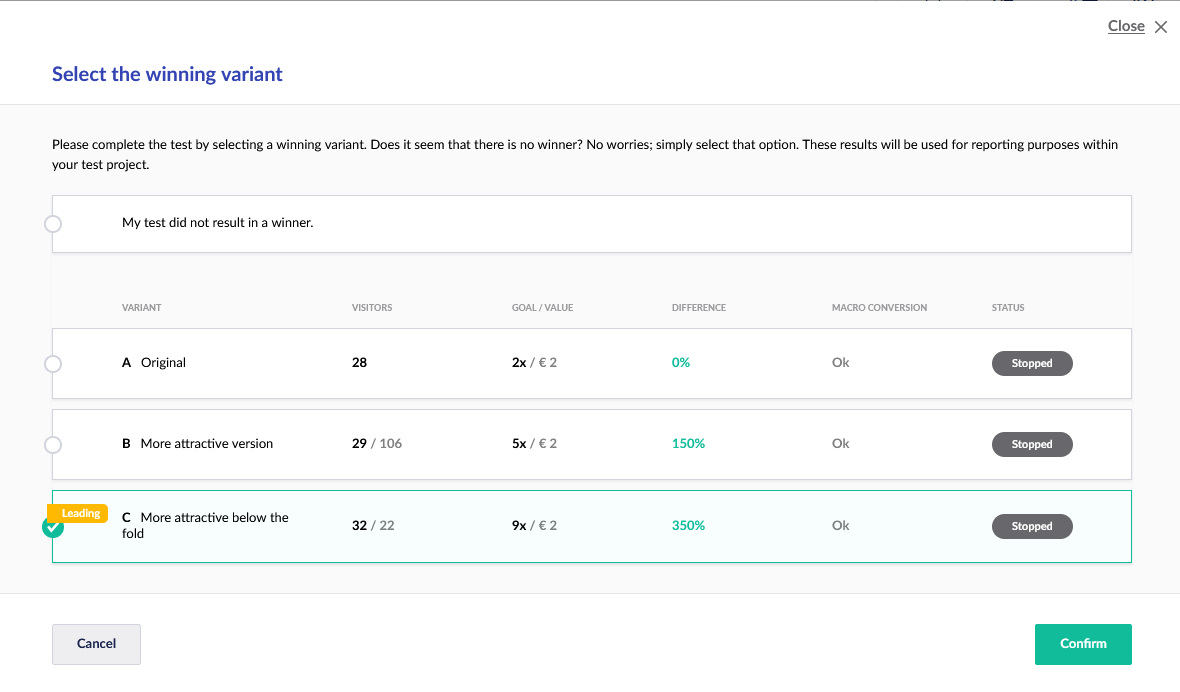Screen dimensions: 1180x692
Task: Confirm the winning variant selection
Action: coord(1082,644)
